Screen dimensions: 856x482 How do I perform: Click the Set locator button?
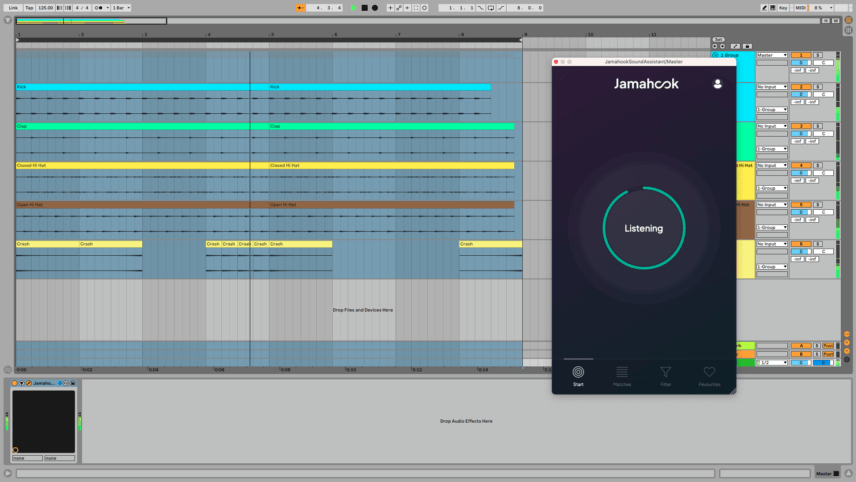pyautogui.click(x=718, y=39)
